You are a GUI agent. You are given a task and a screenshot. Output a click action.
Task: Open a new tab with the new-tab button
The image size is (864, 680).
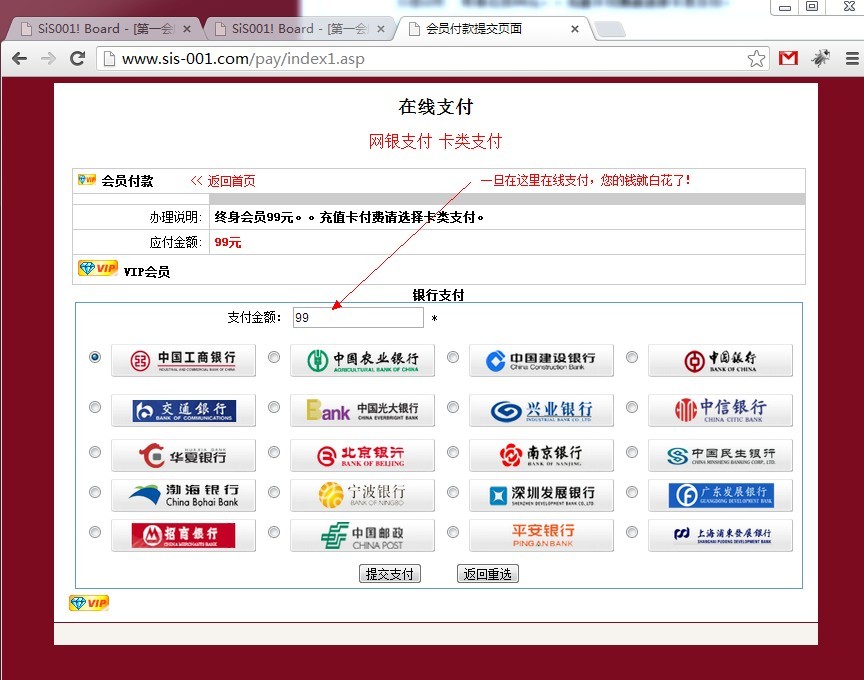click(x=611, y=29)
